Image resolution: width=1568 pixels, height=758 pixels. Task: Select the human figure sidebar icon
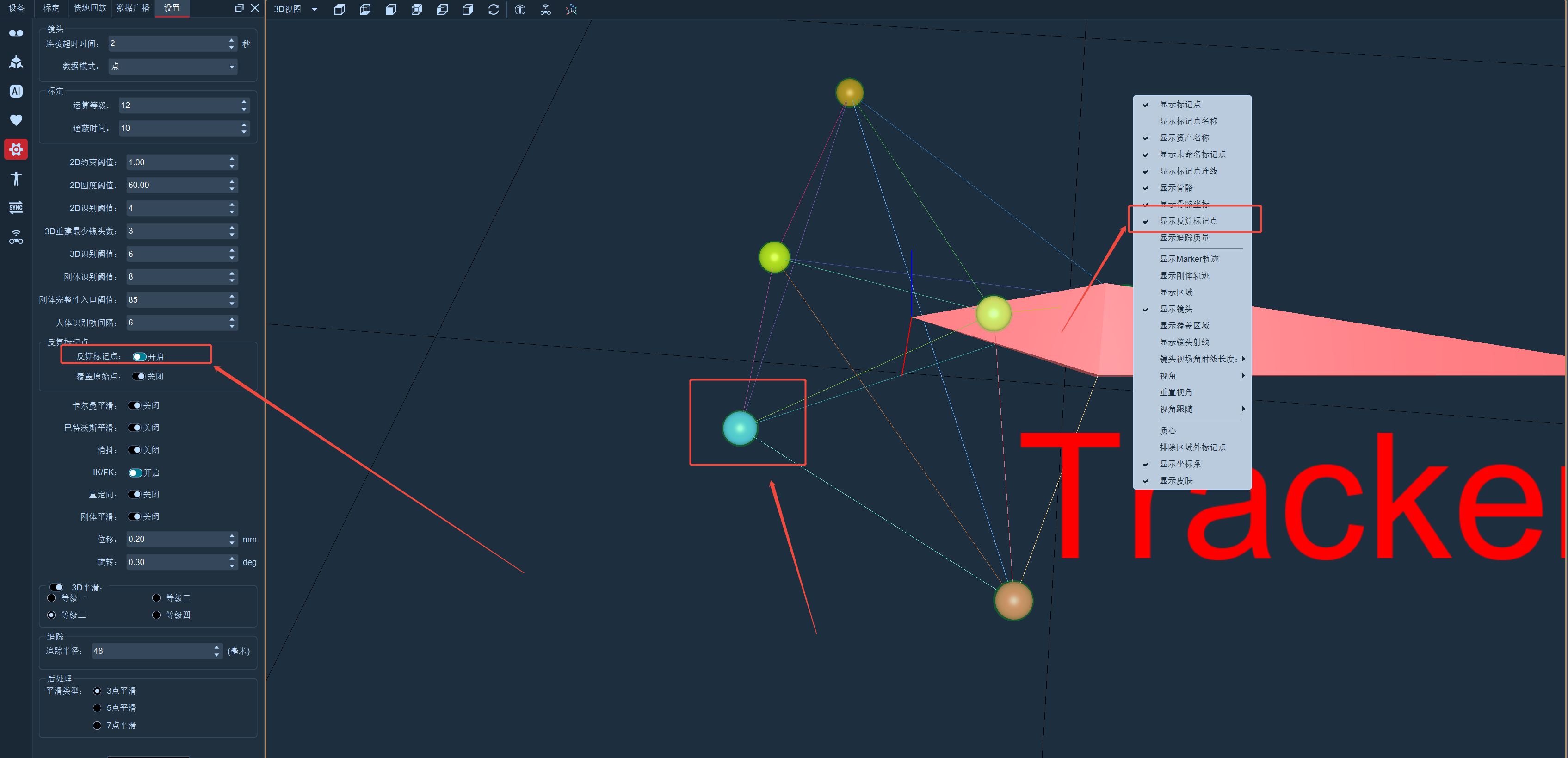click(16, 178)
